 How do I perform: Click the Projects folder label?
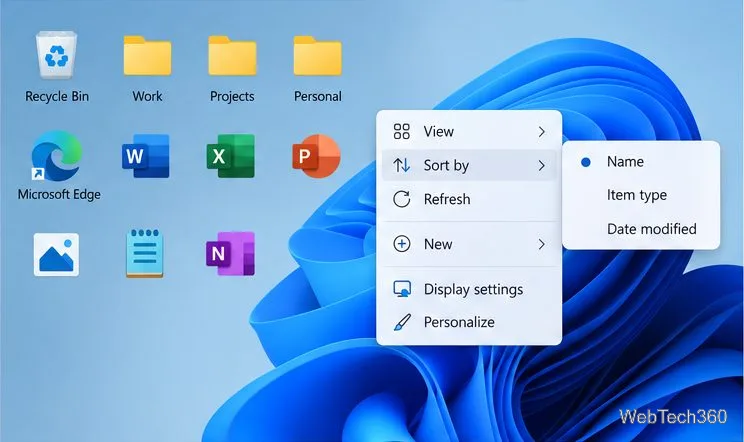[x=232, y=96]
